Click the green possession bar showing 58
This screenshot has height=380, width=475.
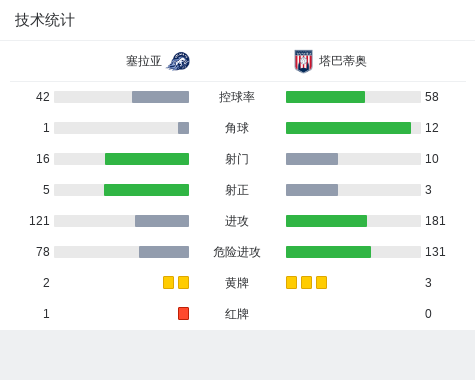click(325, 97)
